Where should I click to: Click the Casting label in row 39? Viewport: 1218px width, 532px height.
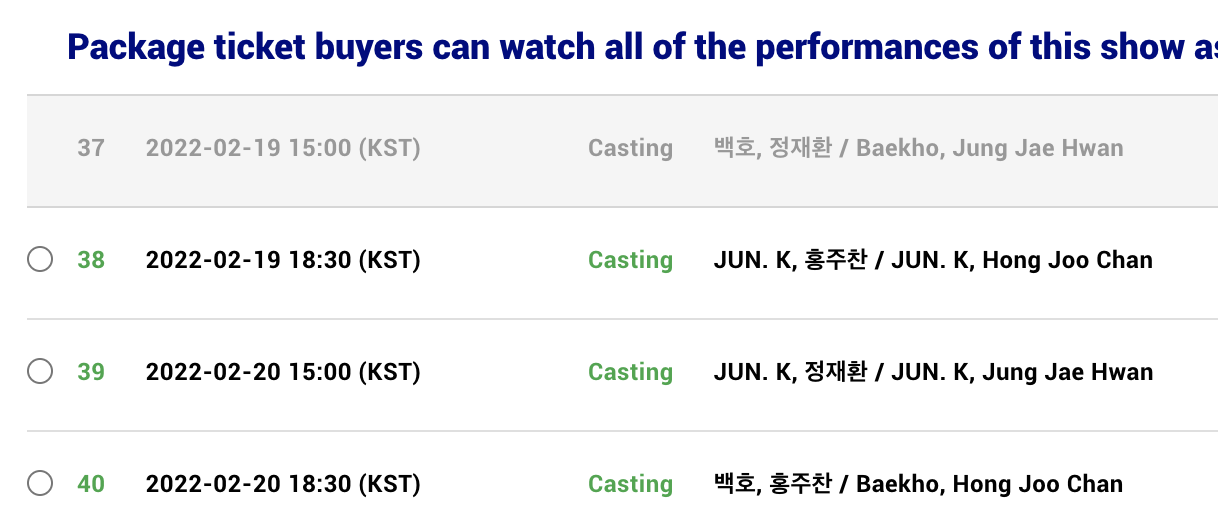[x=630, y=373]
